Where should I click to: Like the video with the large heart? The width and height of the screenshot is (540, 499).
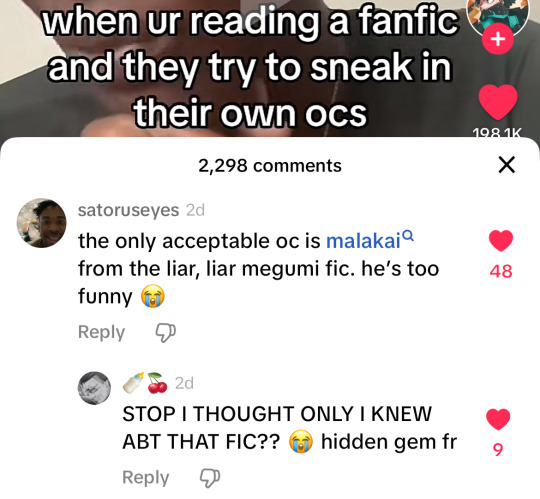[498, 102]
